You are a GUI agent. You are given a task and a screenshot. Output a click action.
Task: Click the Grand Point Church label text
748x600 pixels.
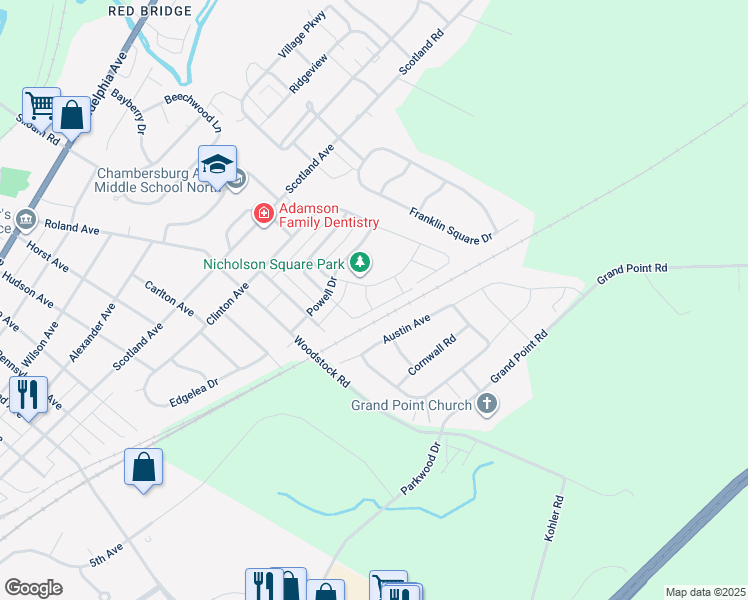tap(411, 405)
